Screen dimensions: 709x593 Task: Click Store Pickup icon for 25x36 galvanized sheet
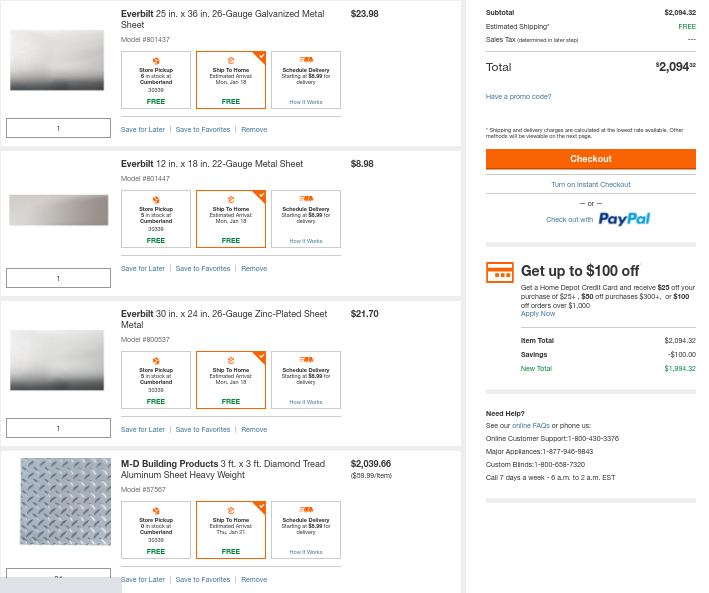(x=156, y=61)
